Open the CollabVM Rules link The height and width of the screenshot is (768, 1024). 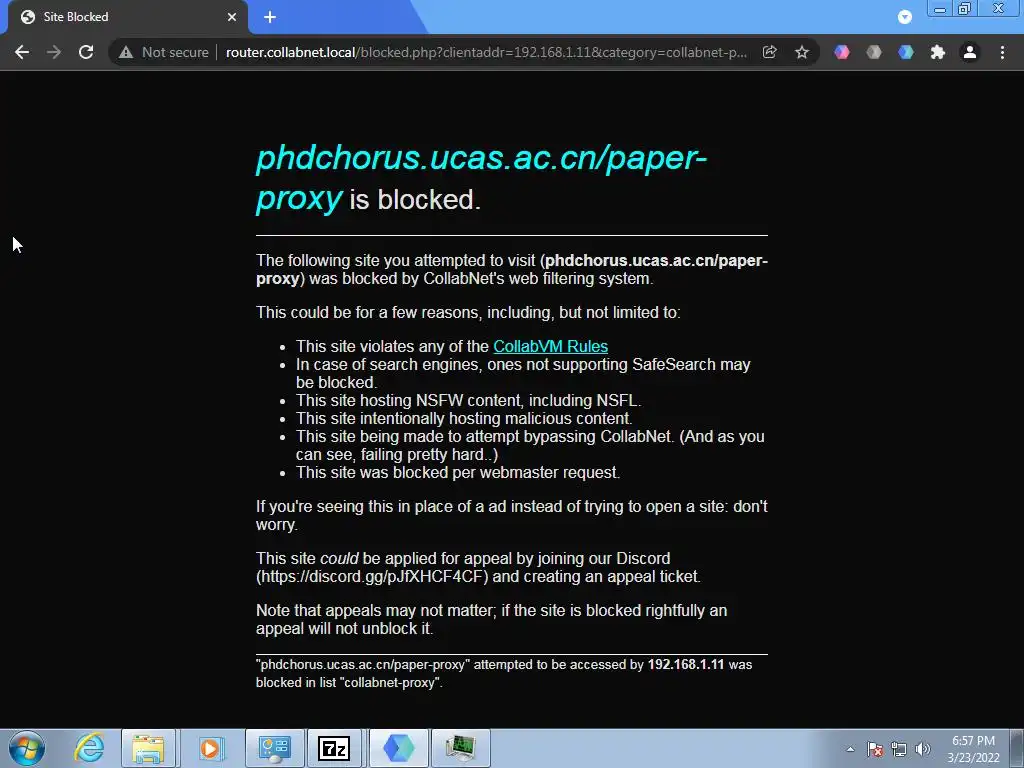pyautogui.click(x=551, y=346)
